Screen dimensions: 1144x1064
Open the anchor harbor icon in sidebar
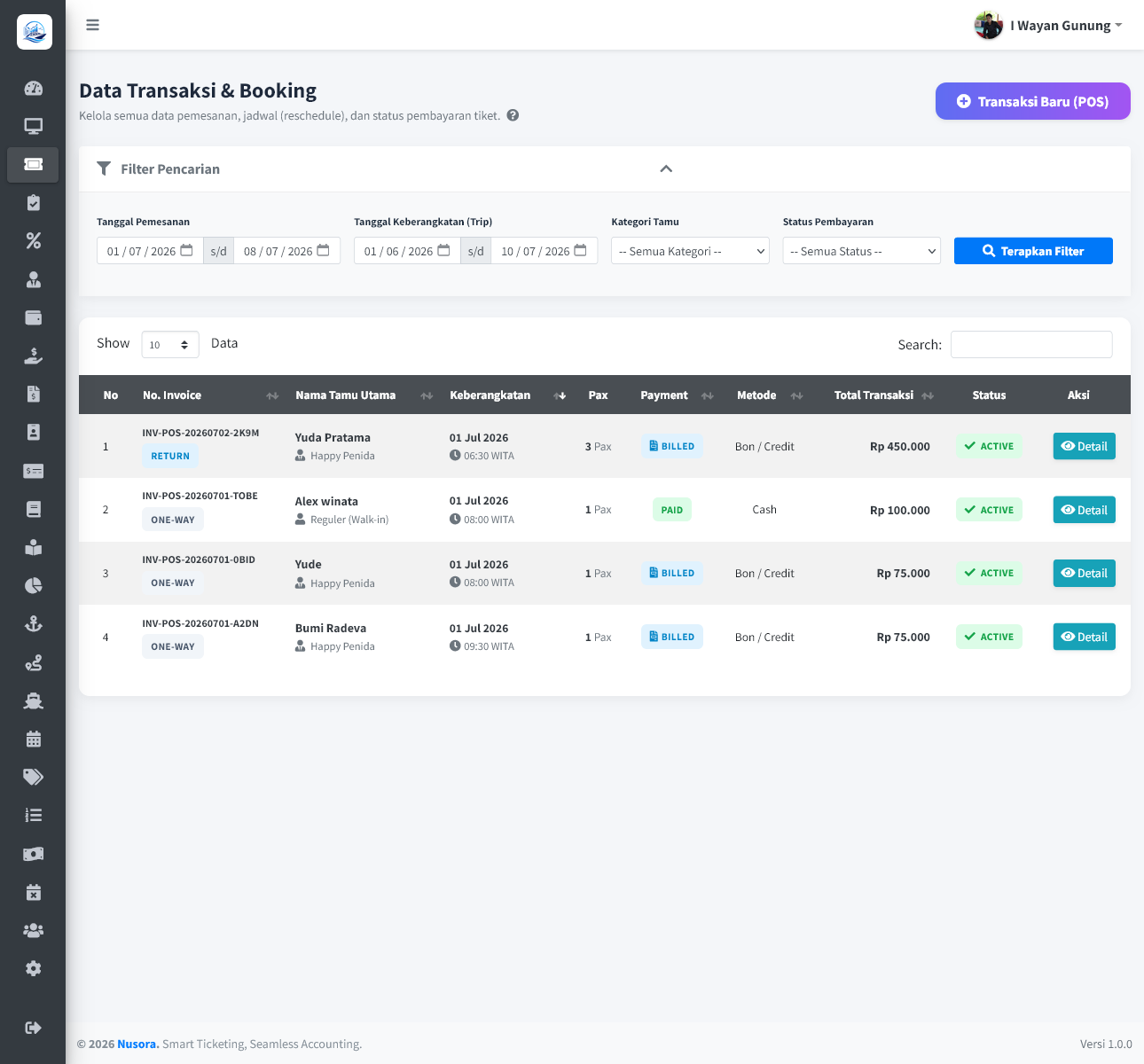pyautogui.click(x=33, y=623)
